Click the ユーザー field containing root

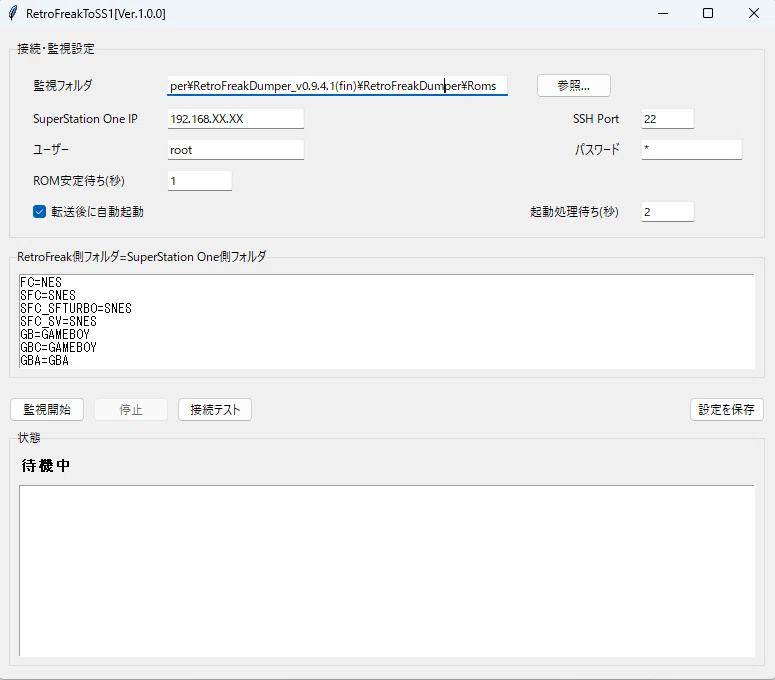click(236, 150)
